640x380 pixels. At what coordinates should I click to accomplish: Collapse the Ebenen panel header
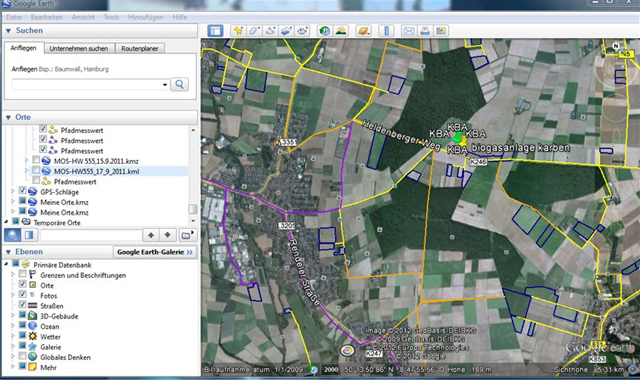pyautogui.click(x=8, y=252)
